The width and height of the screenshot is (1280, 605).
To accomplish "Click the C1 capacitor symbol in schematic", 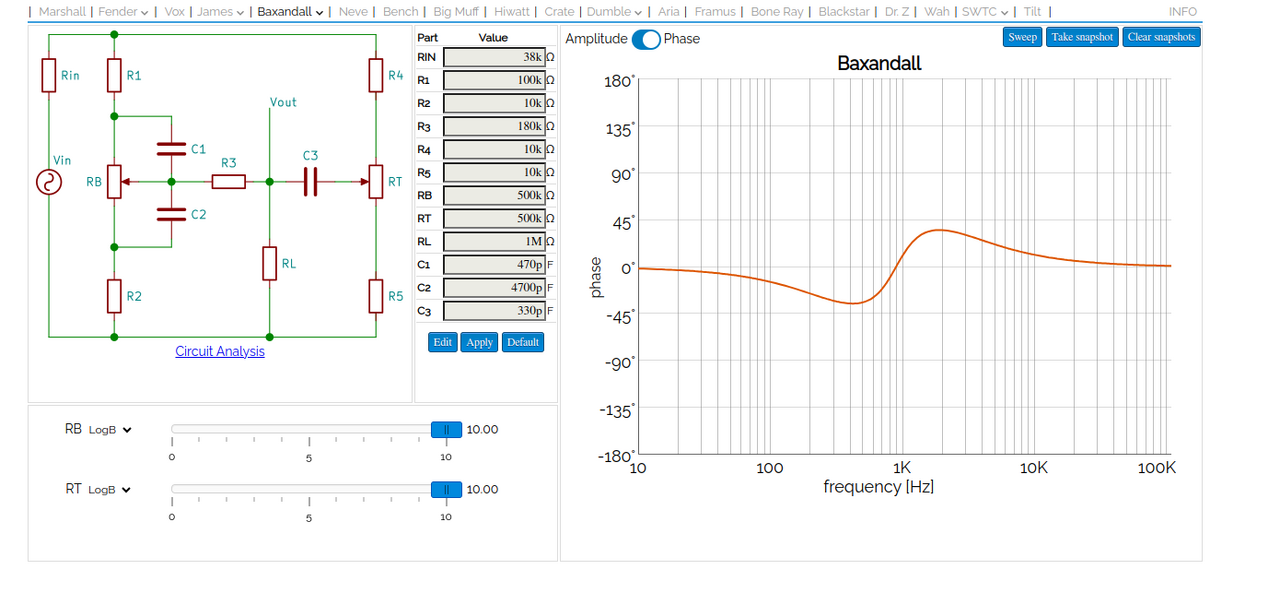I will pyautogui.click(x=171, y=149).
